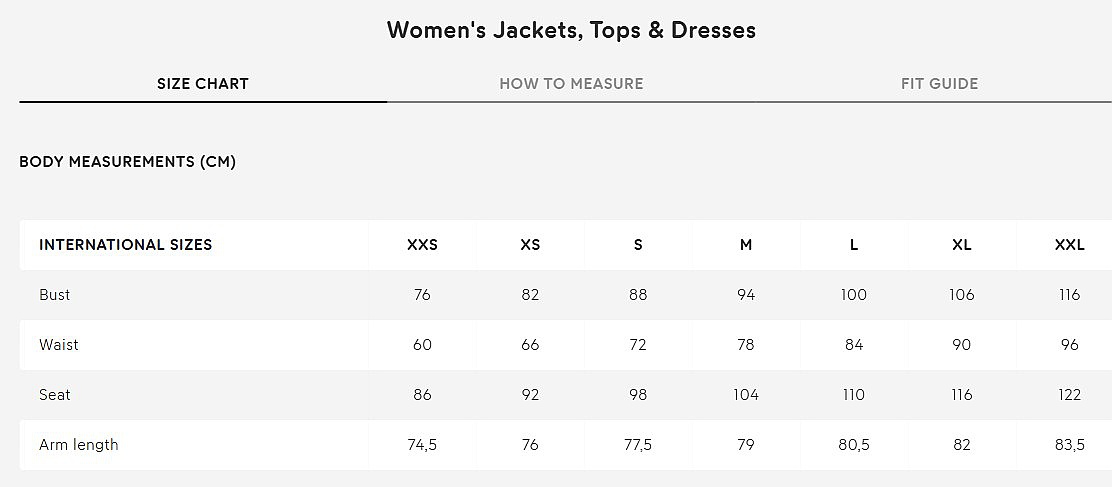The image size is (1112, 487).
Task: Click the XXS size column header
Action: click(422, 245)
